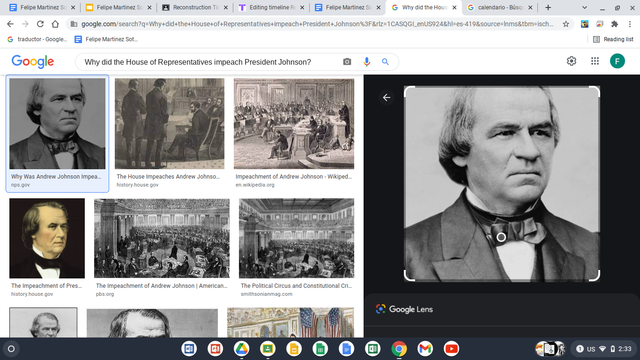Open Google Slides from the shelf
This screenshot has width=640, height=360.
click(294, 349)
